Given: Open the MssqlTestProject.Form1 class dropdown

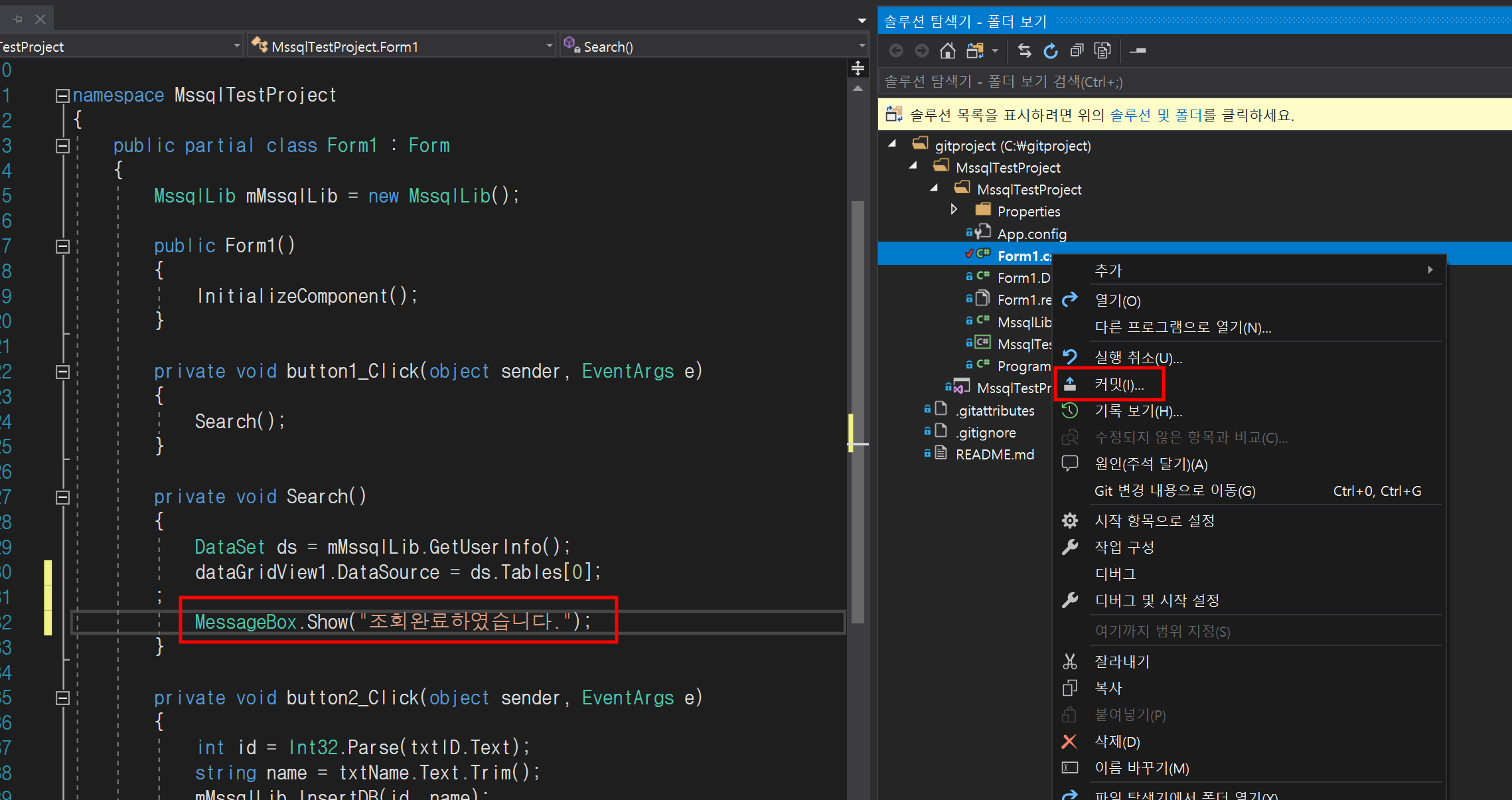Looking at the screenshot, I should [x=549, y=46].
